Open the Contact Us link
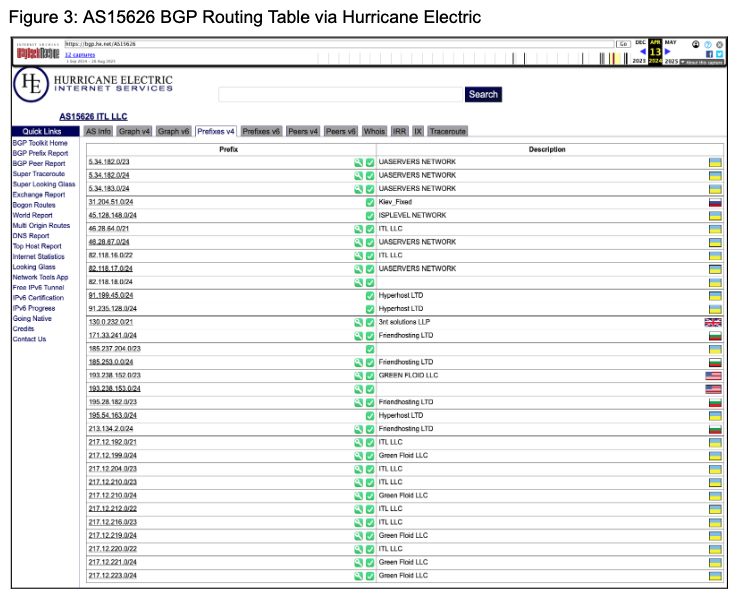739x597 pixels. (29, 339)
